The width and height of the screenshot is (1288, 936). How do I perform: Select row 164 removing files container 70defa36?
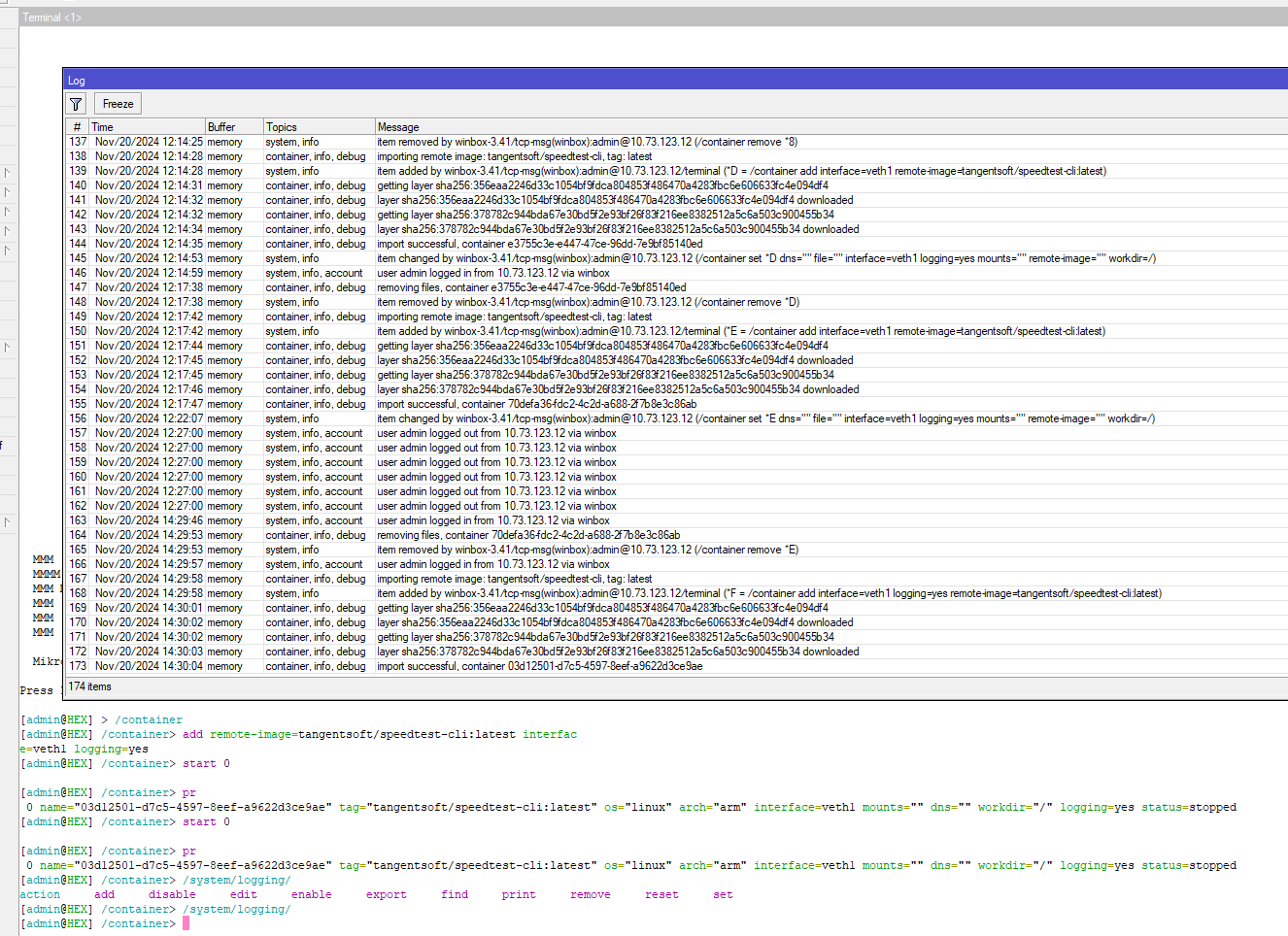coord(677,535)
